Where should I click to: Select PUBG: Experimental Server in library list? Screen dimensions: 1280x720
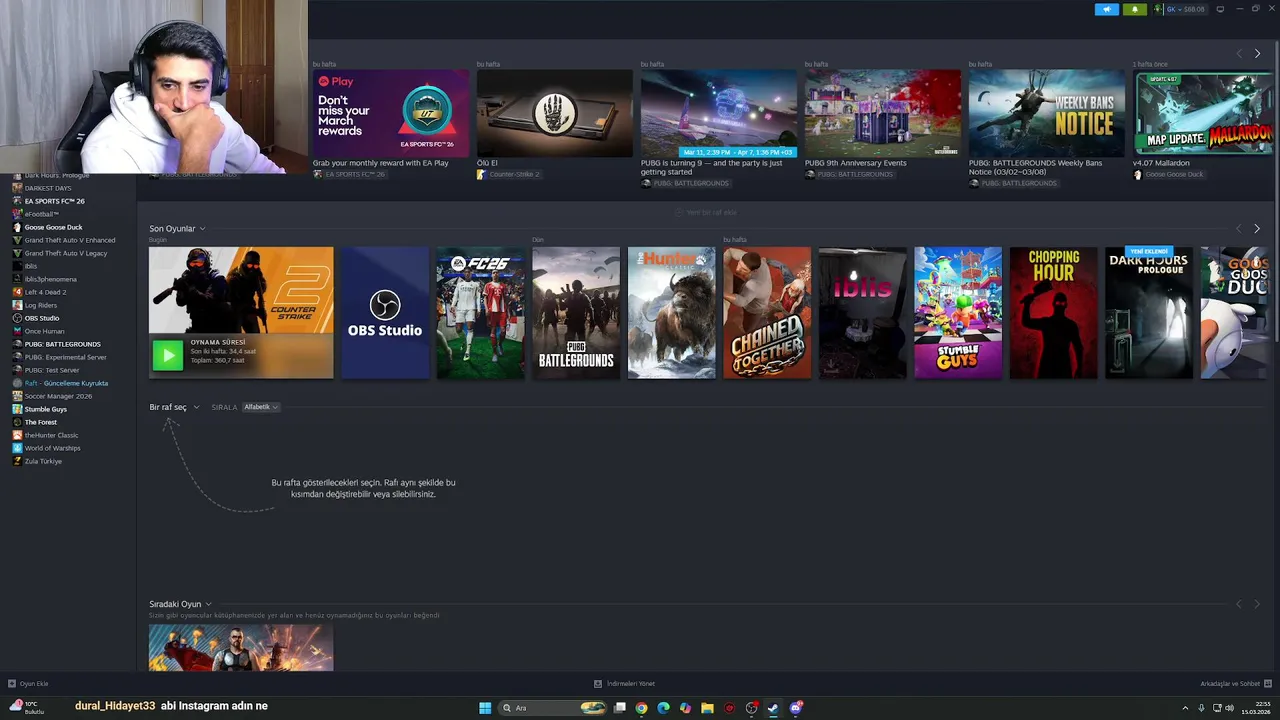point(65,357)
